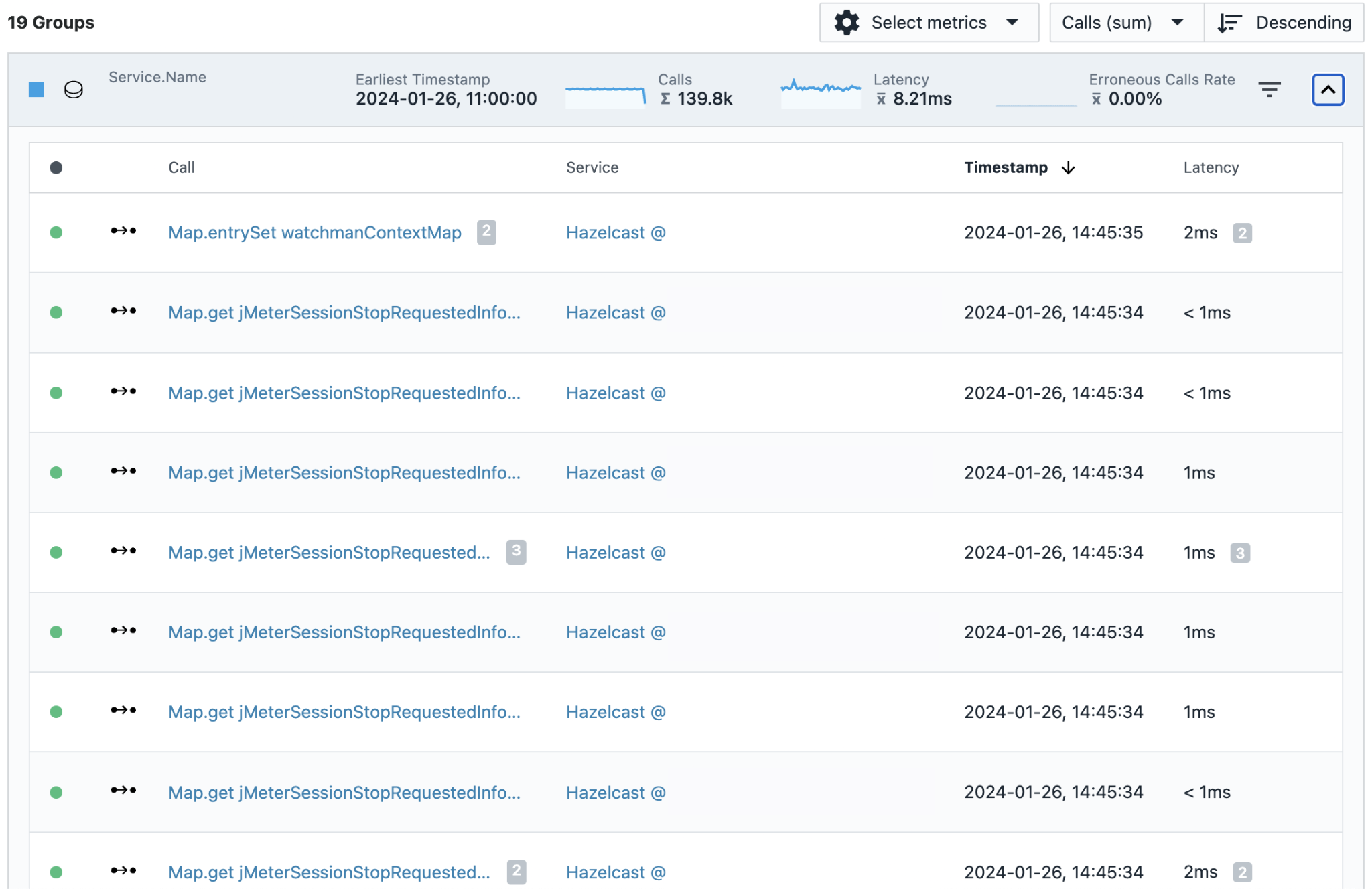Click the gear icon beside Select metrics
Viewport: 1372px width, 889px height.
pyautogui.click(x=847, y=23)
